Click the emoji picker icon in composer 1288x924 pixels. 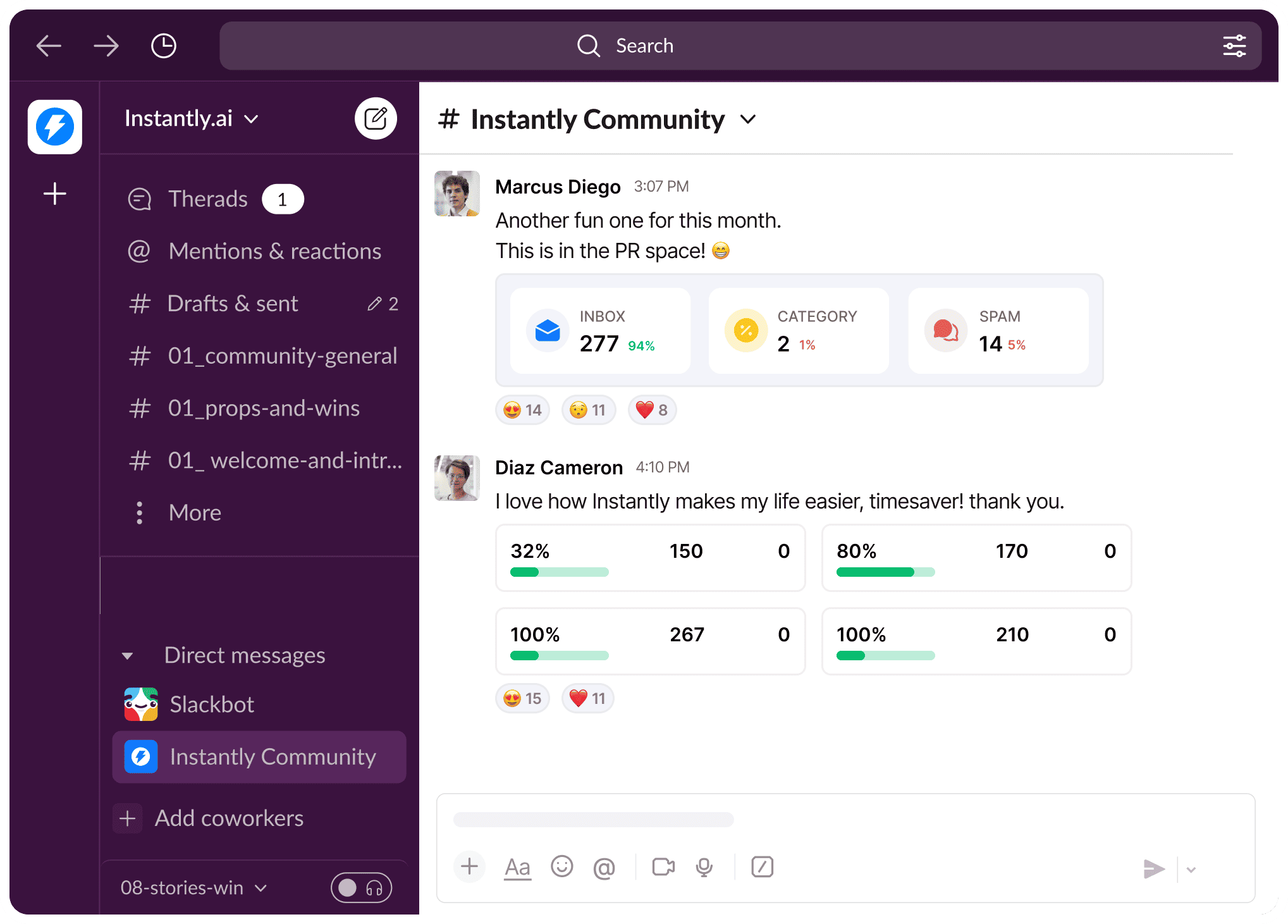(x=561, y=866)
